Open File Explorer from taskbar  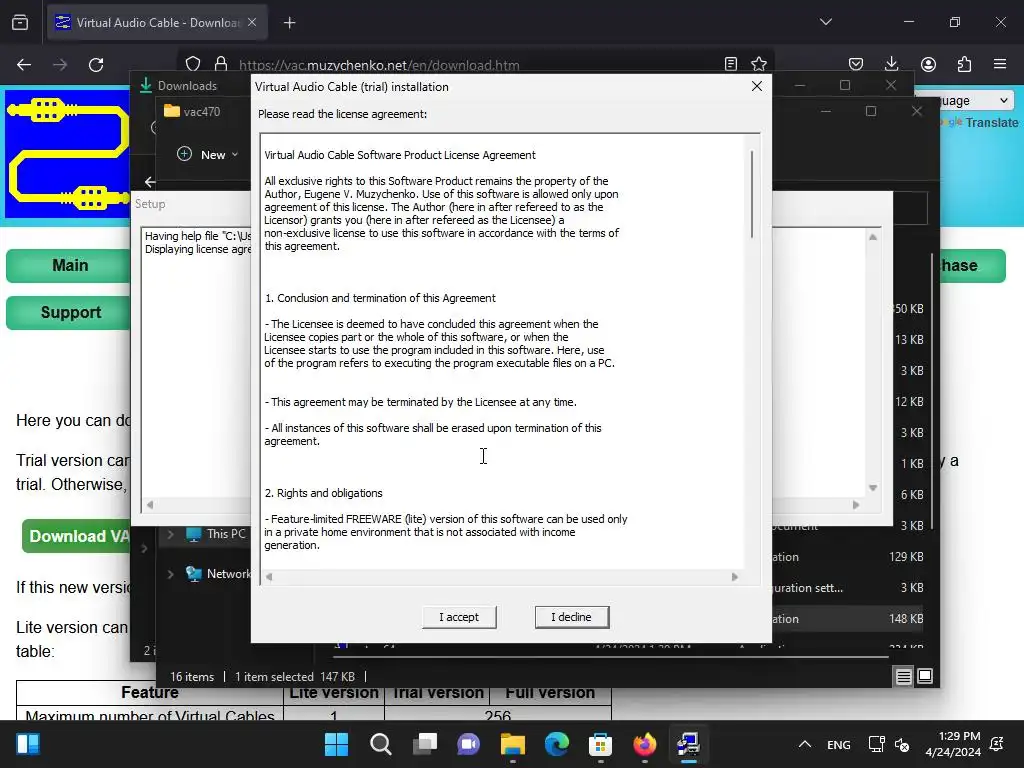pyautogui.click(x=513, y=744)
